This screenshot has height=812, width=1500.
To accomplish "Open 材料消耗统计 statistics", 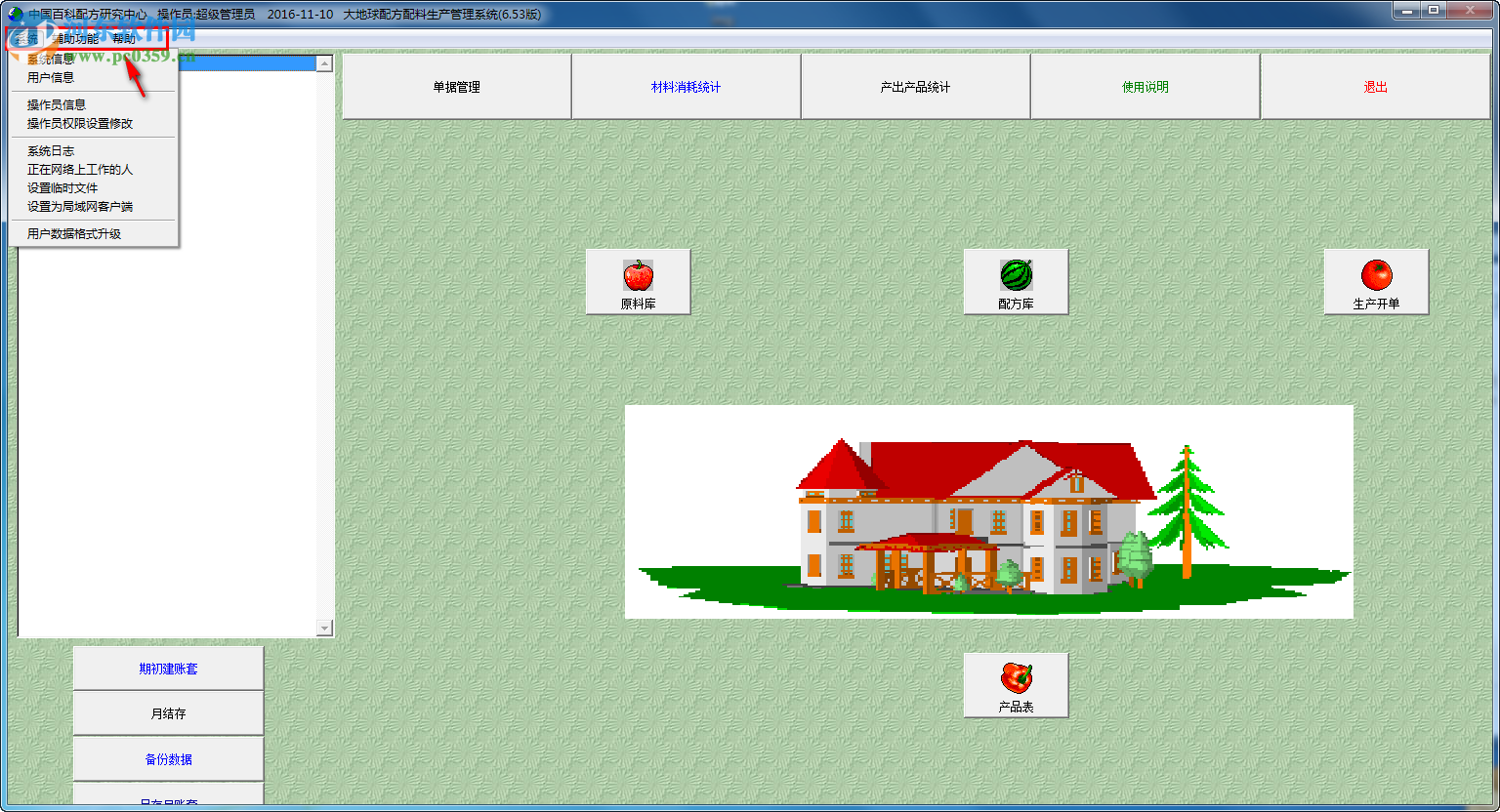I will pyautogui.click(x=687, y=87).
